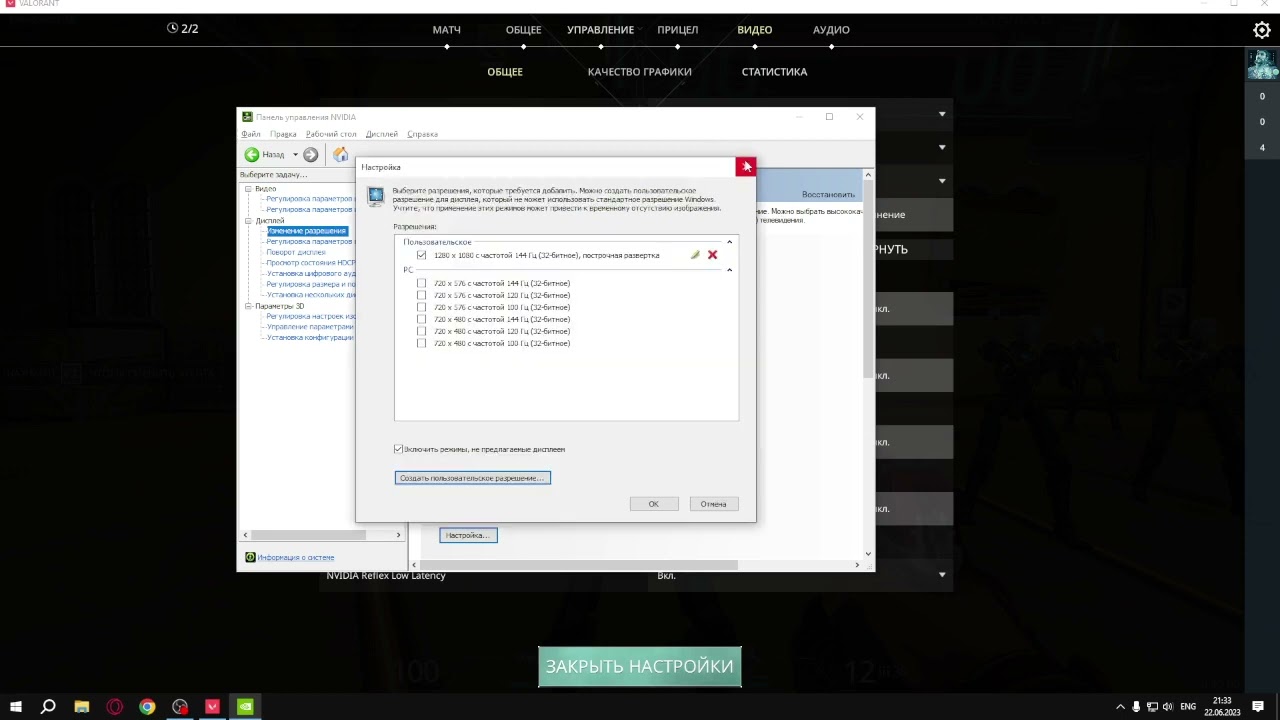This screenshot has height=720, width=1280.
Task: Open the taskbar icon beside Chrome
Action: (180, 707)
